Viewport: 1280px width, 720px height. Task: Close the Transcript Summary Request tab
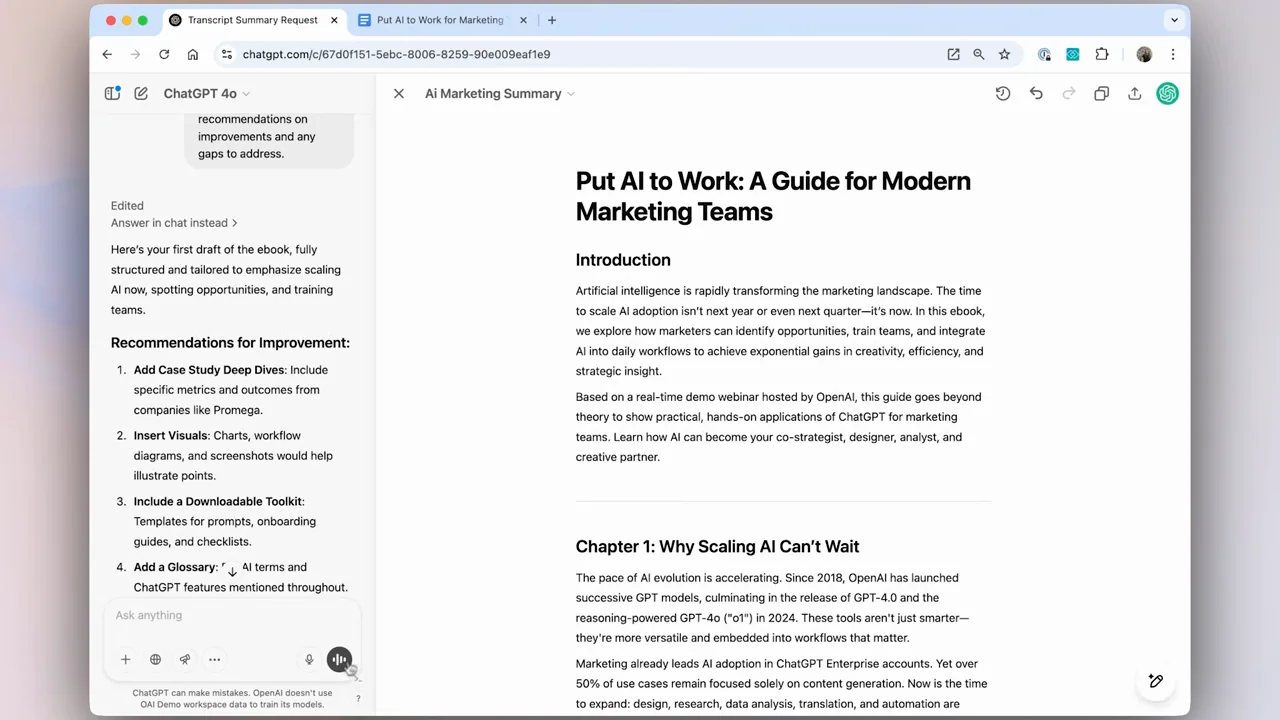334,20
